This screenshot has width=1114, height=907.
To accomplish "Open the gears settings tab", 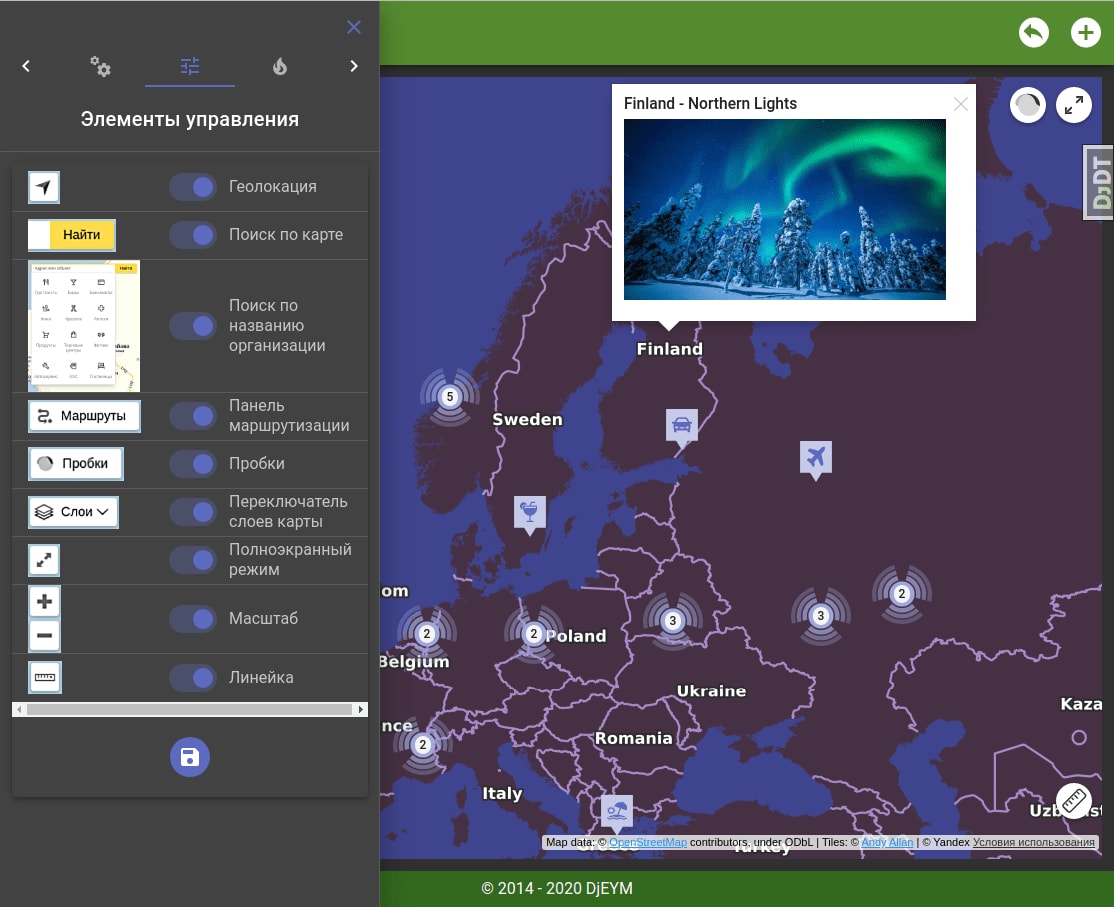I will (x=100, y=66).
